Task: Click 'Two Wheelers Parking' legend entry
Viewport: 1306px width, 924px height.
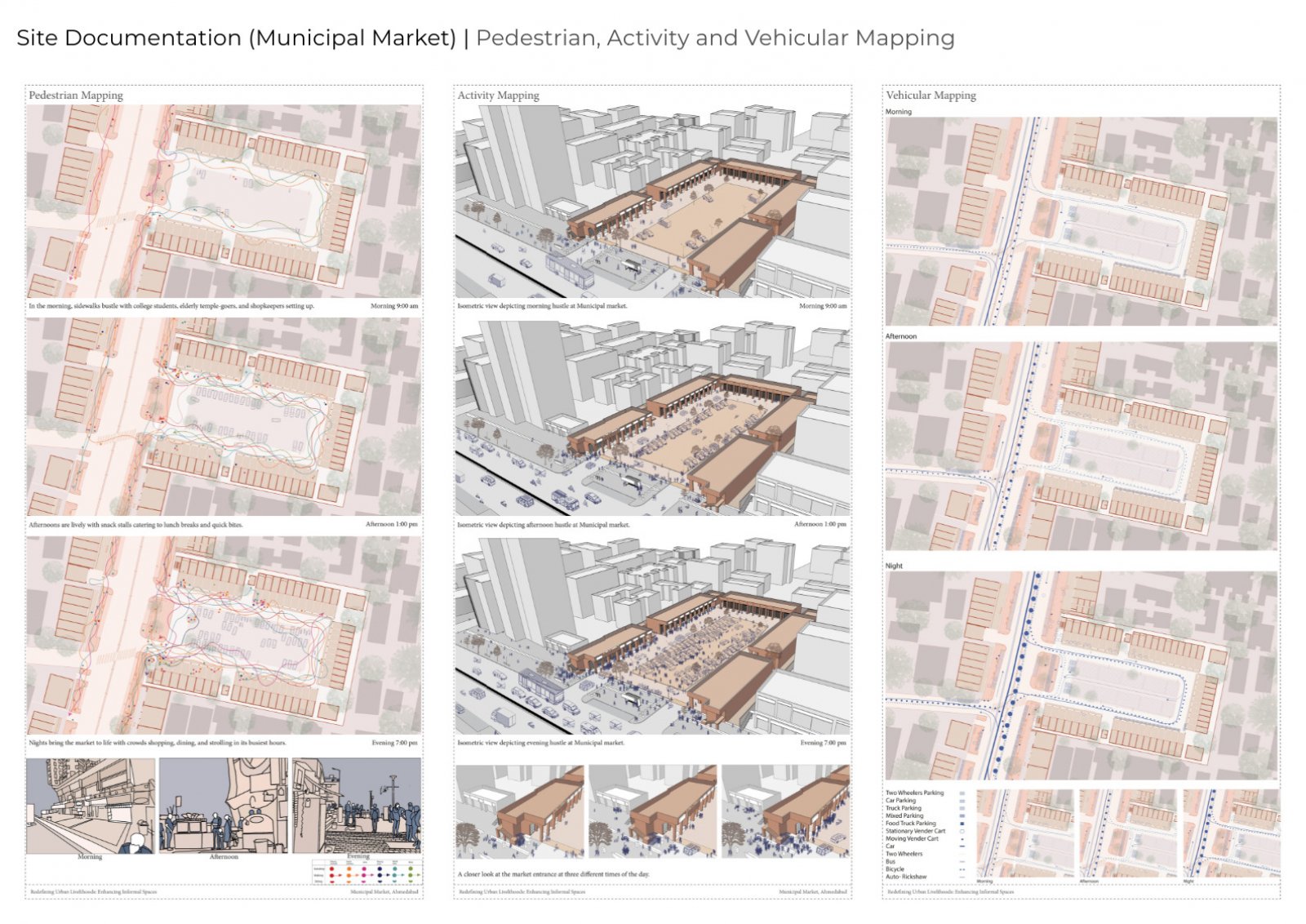Action: pos(915,793)
